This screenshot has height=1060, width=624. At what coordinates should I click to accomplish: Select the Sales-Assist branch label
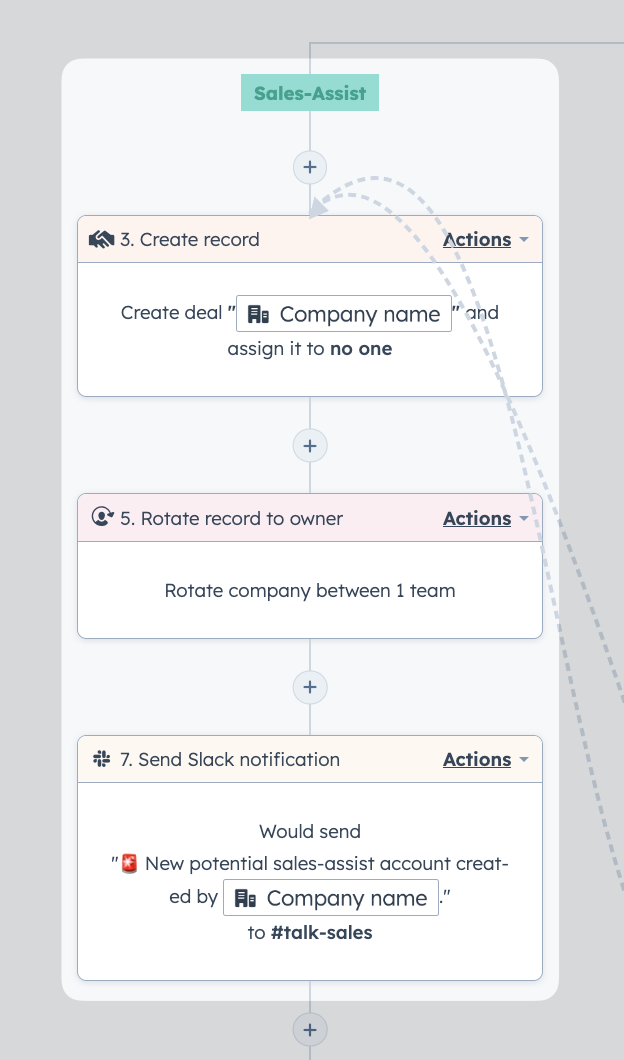coord(310,93)
